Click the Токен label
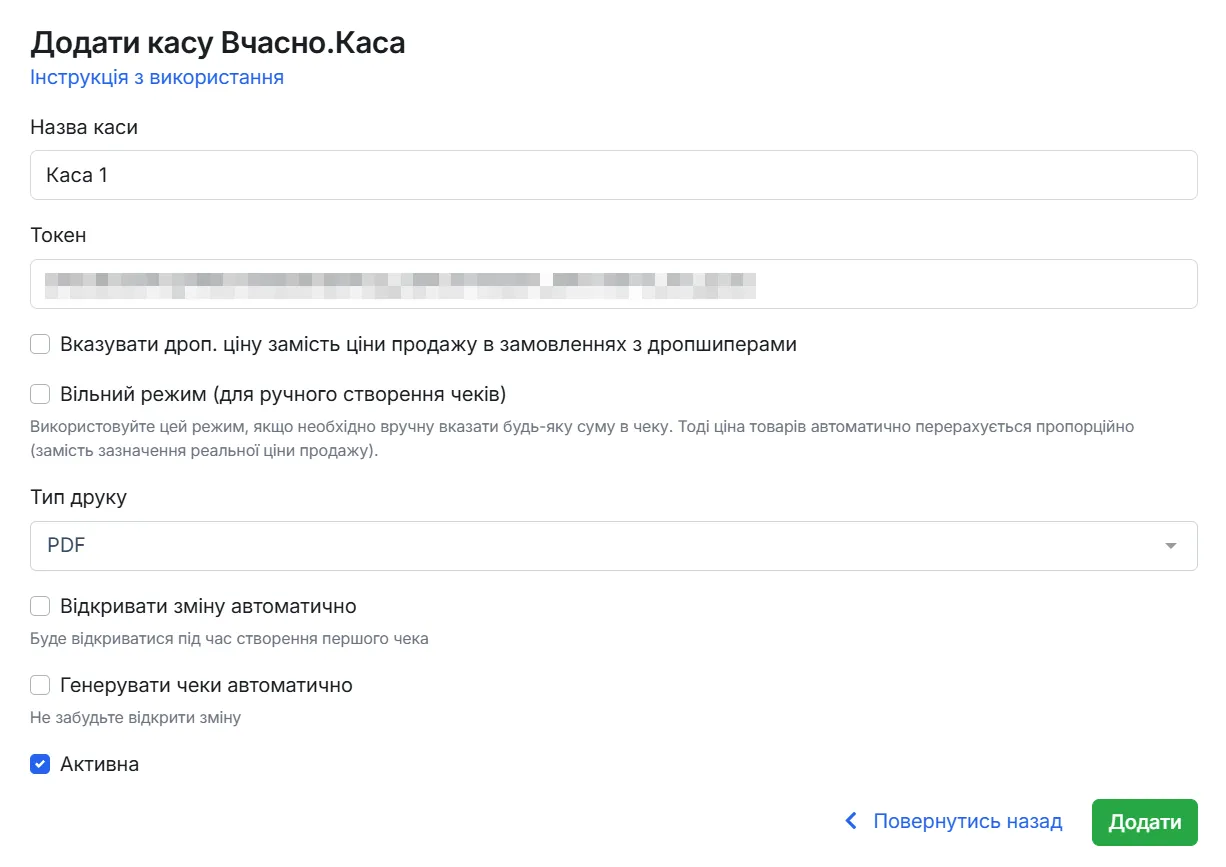Screen dimensions: 1226x867 [58, 235]
